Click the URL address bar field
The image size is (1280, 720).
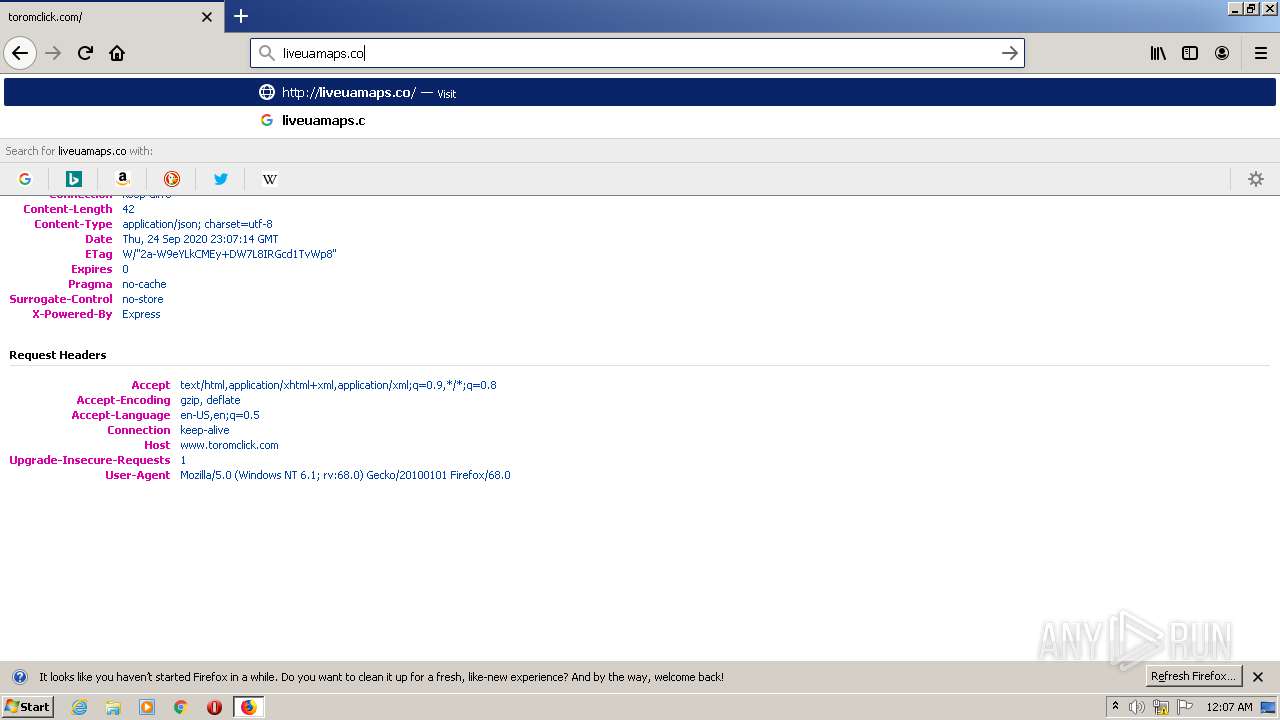tap(637, 53)
